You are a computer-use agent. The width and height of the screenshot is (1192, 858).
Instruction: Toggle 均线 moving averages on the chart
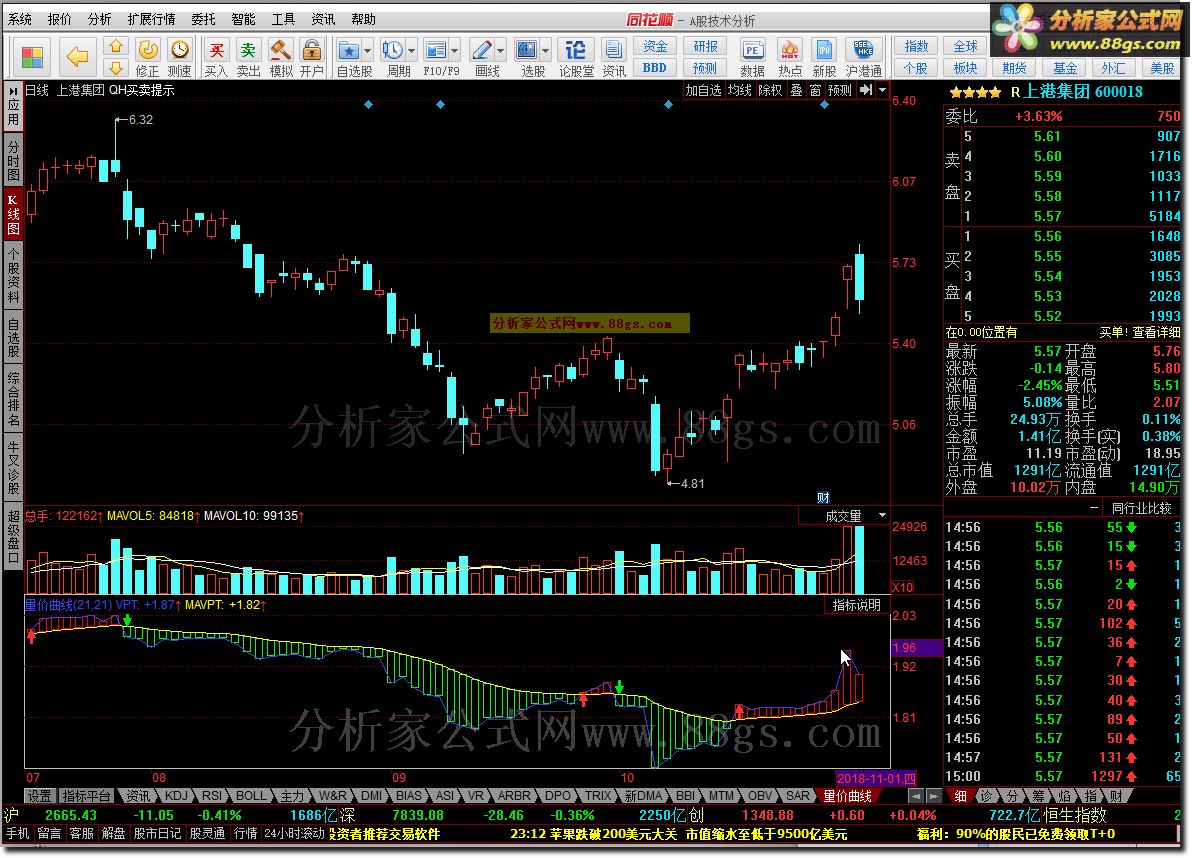(739, 90)
